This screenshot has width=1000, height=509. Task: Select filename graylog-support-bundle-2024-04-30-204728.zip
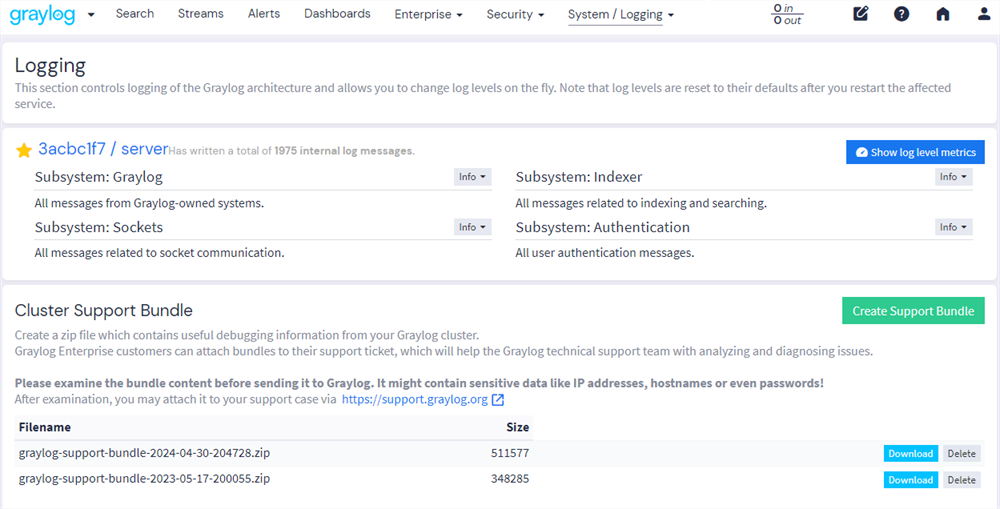[x=144, y=453]
